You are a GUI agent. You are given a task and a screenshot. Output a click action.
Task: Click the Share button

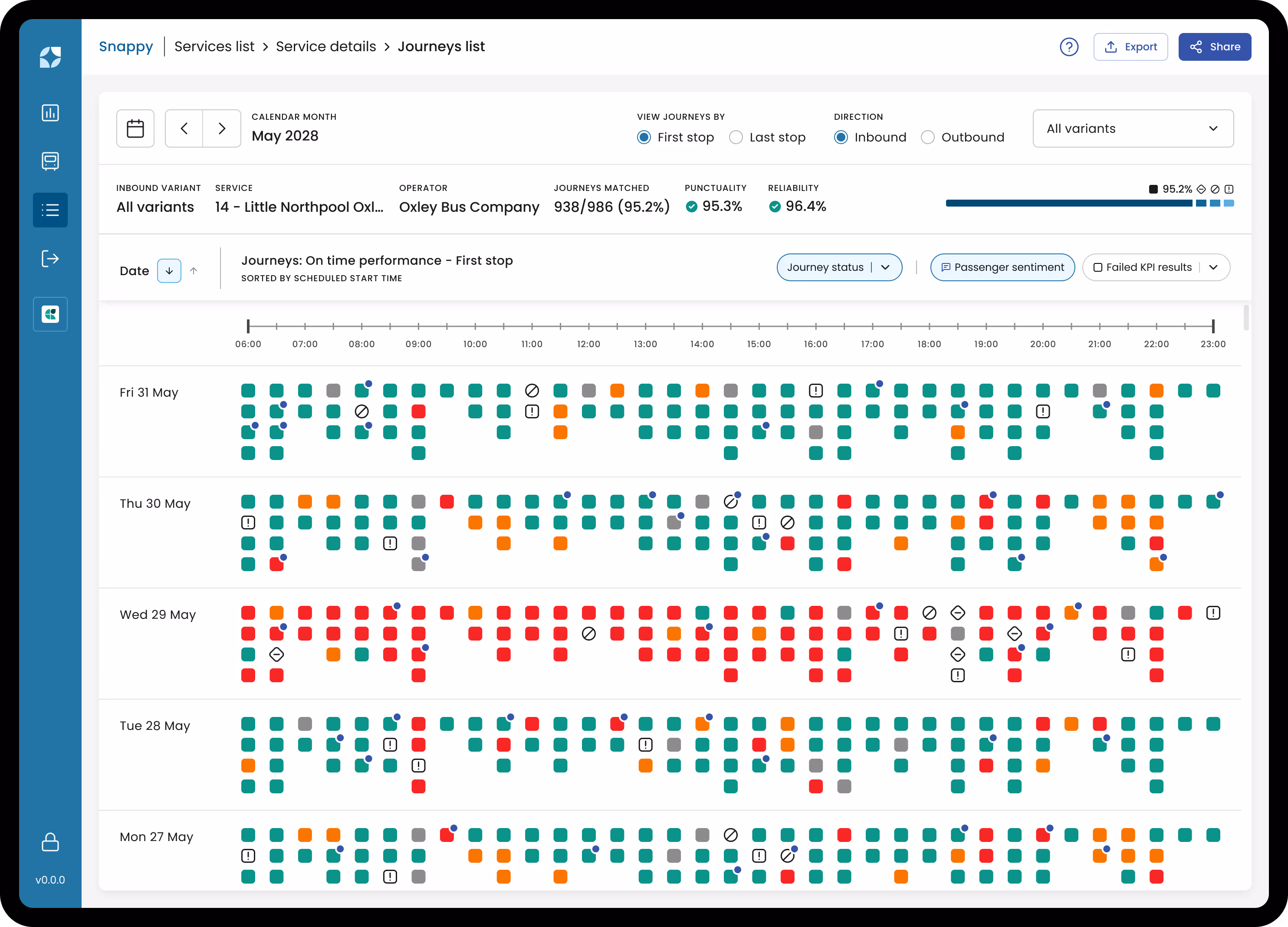pos(1214,46)
